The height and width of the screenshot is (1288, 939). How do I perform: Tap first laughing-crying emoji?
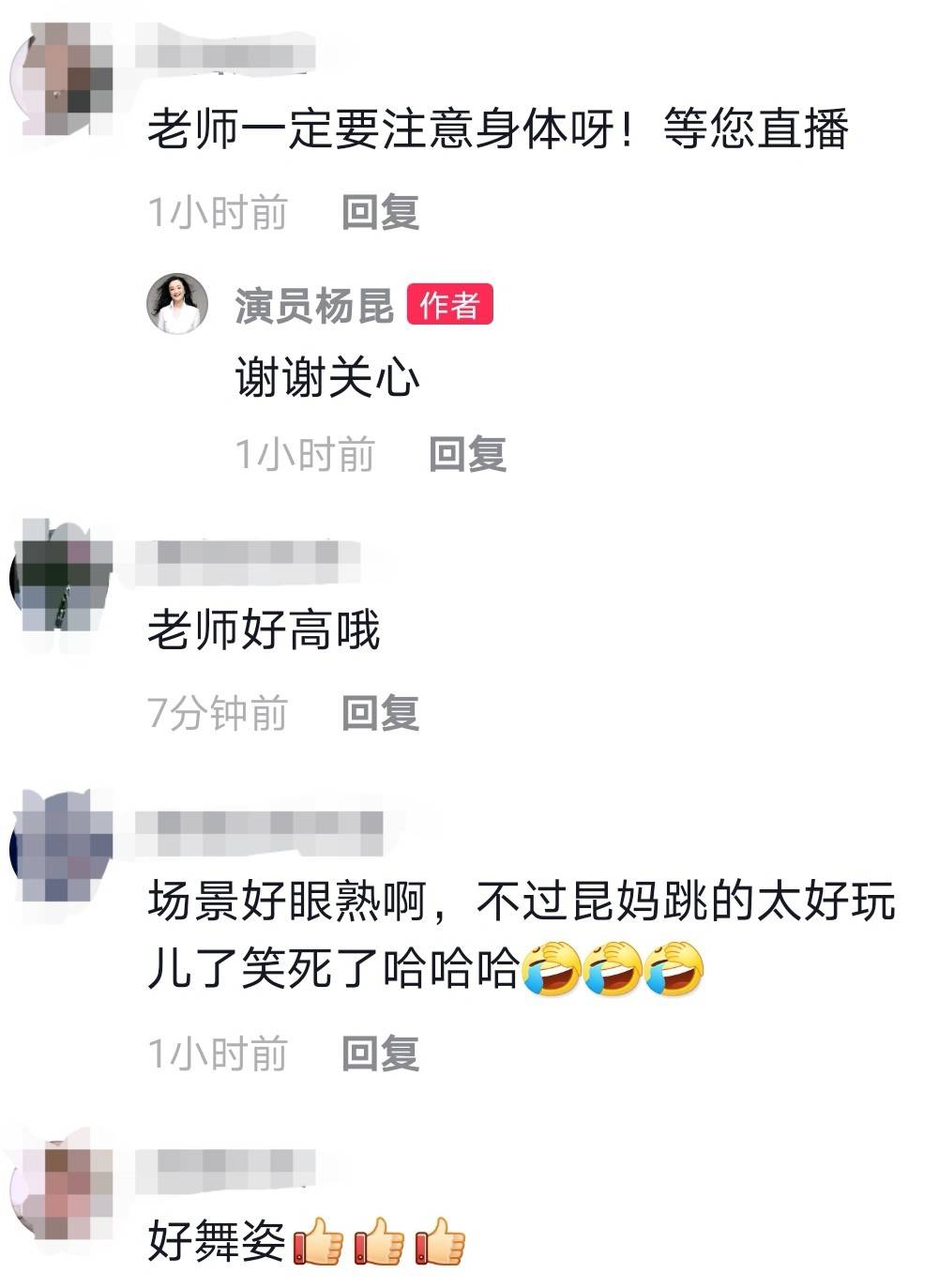click(x=551, y=969)
